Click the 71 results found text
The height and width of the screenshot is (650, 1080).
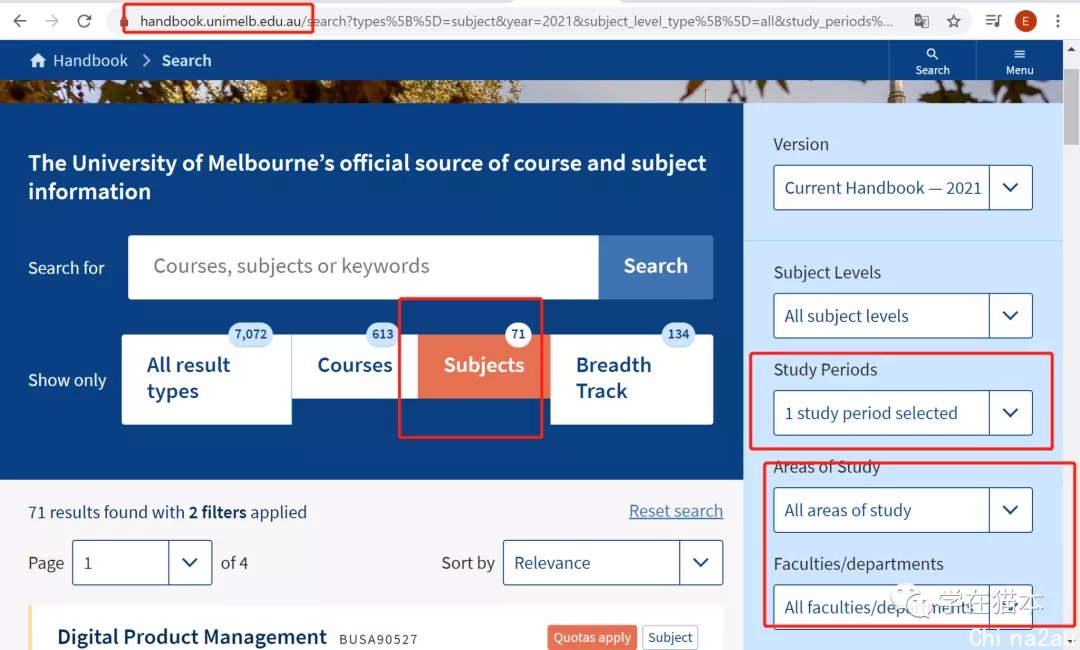click(167, 512)
